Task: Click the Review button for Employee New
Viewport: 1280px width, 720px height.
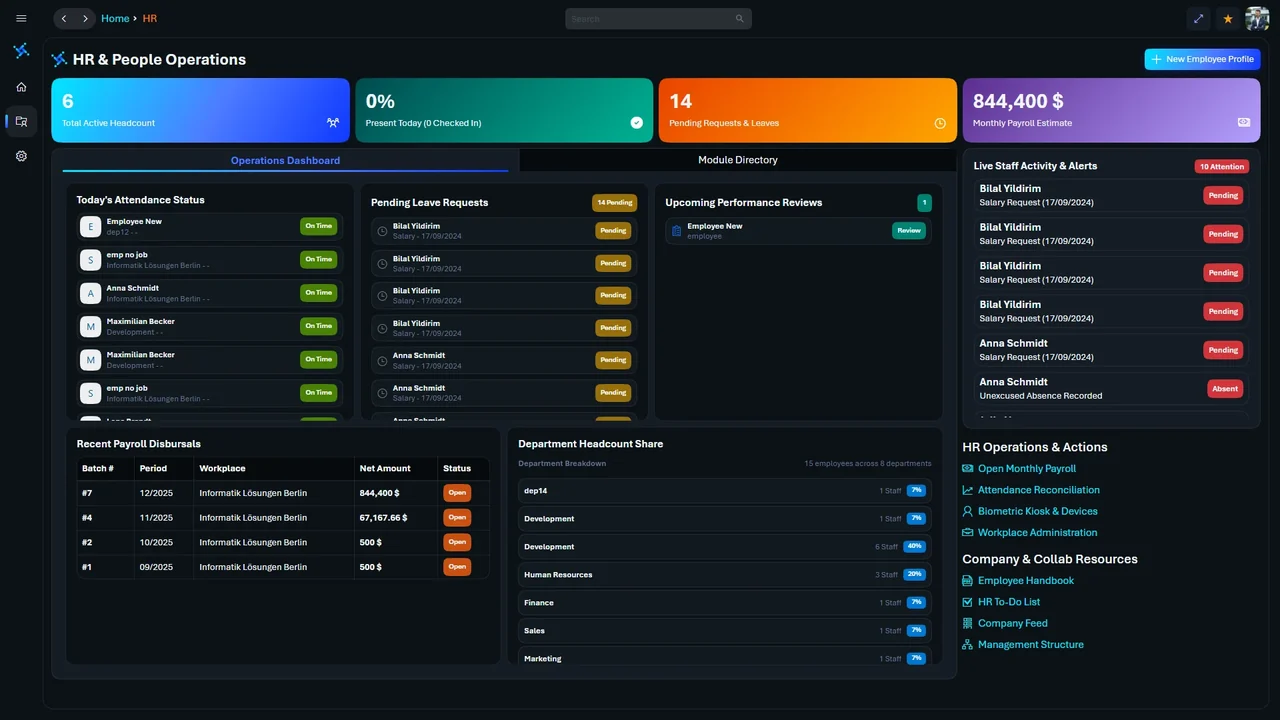Action: (x=909, y=230)
